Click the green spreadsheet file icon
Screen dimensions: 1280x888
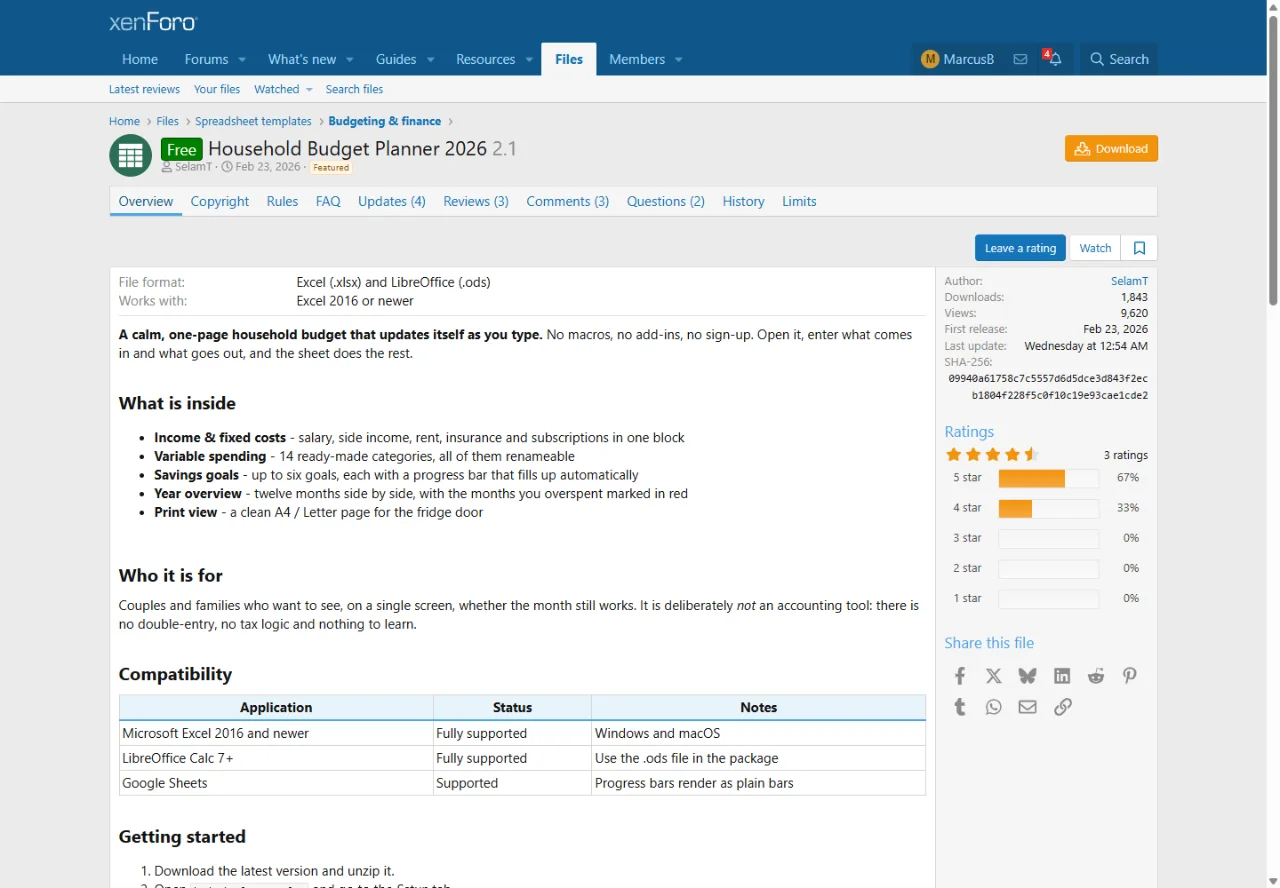130,155
